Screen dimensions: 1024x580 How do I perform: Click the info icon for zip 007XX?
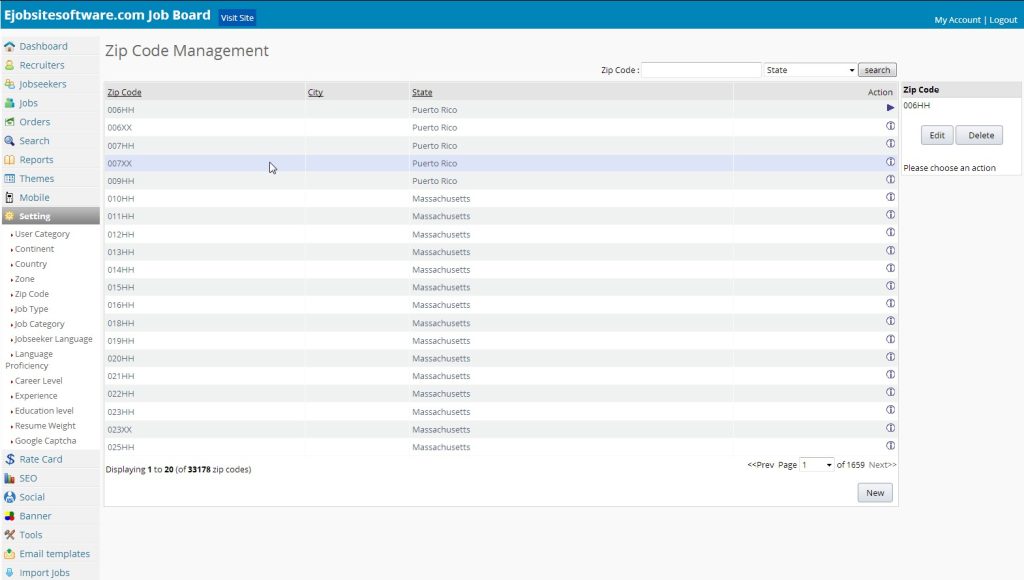click(890, 161)
